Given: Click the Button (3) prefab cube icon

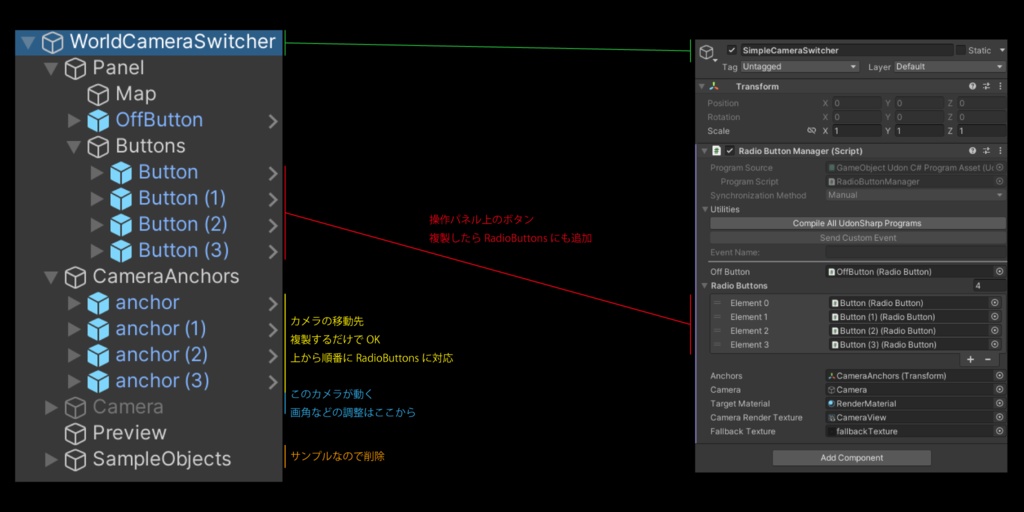Looking at the screenshot, I should [121, 251].
